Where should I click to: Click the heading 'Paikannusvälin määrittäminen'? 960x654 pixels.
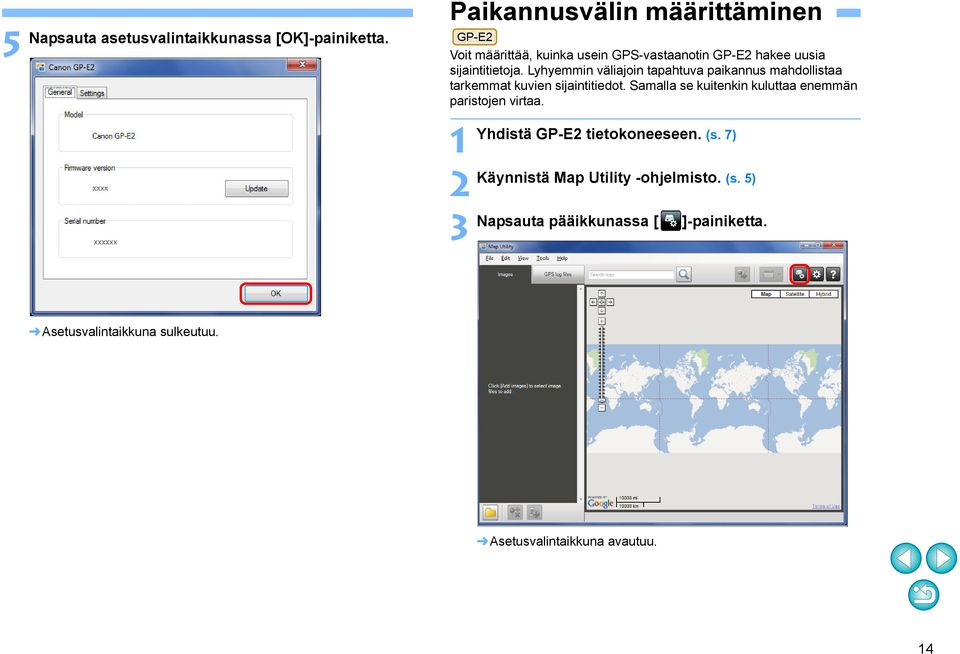(x=636, y=12)
